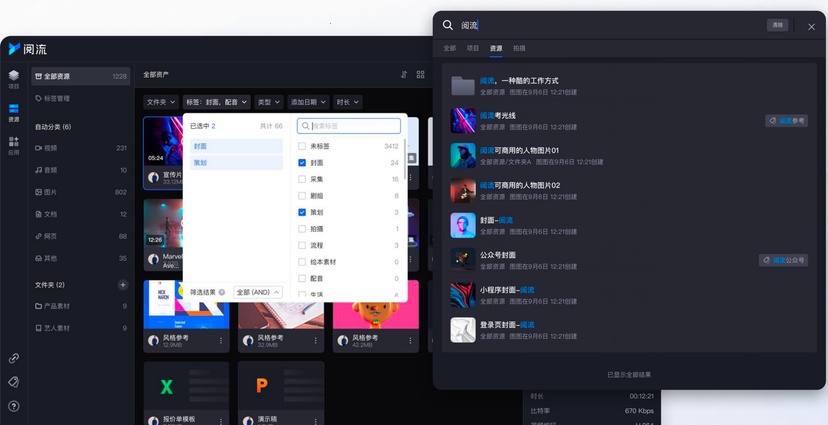Image resolution: width=828 pixels, height=425 pixels.
Task: Click the sort icon above asset grid
Action: 404,75
